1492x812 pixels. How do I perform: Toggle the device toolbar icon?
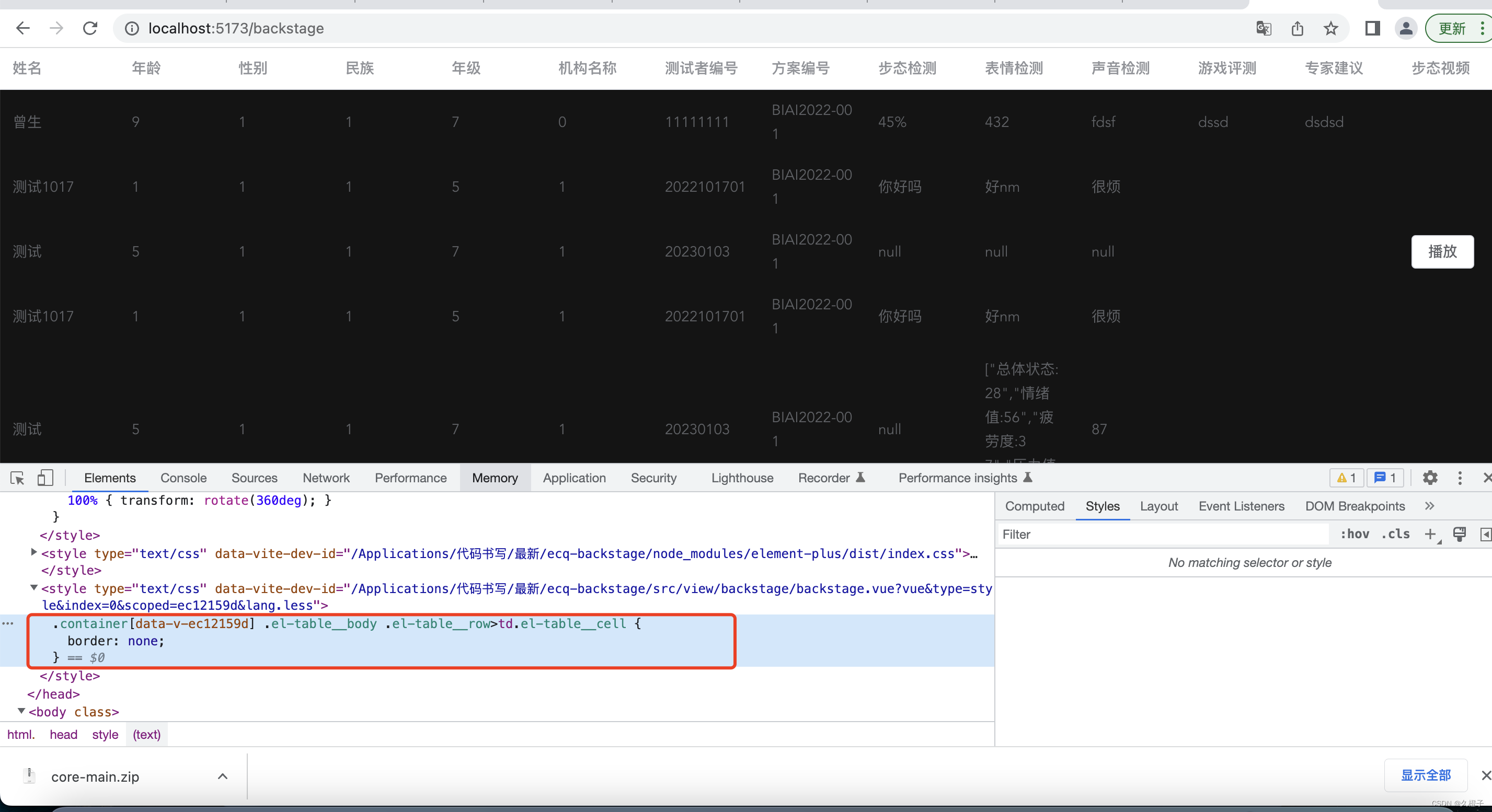(x=45, y=478)
